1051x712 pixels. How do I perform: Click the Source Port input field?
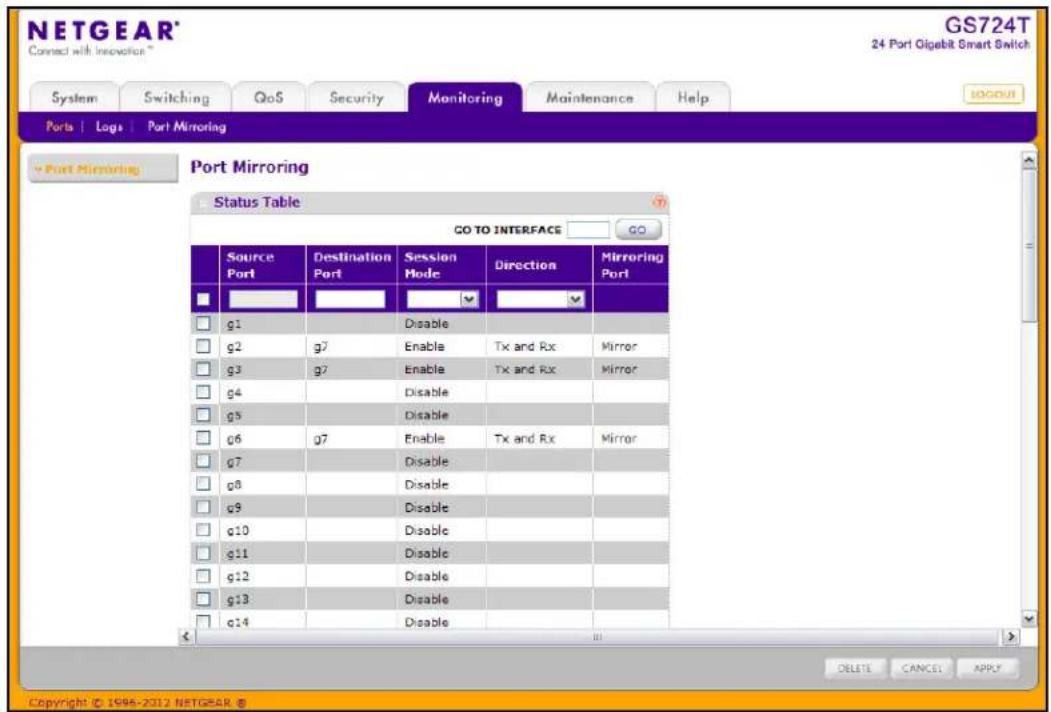click(x=263, y=299)
